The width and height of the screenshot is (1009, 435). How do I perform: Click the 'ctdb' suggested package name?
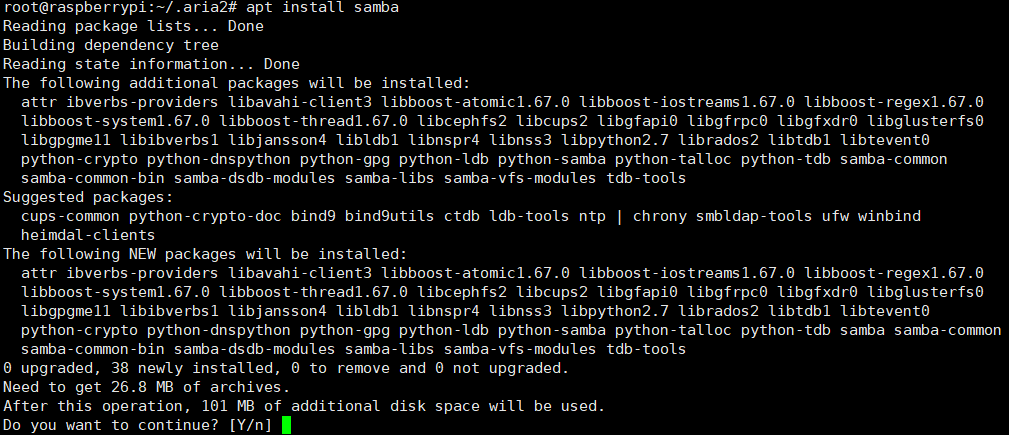pos(463,216)
